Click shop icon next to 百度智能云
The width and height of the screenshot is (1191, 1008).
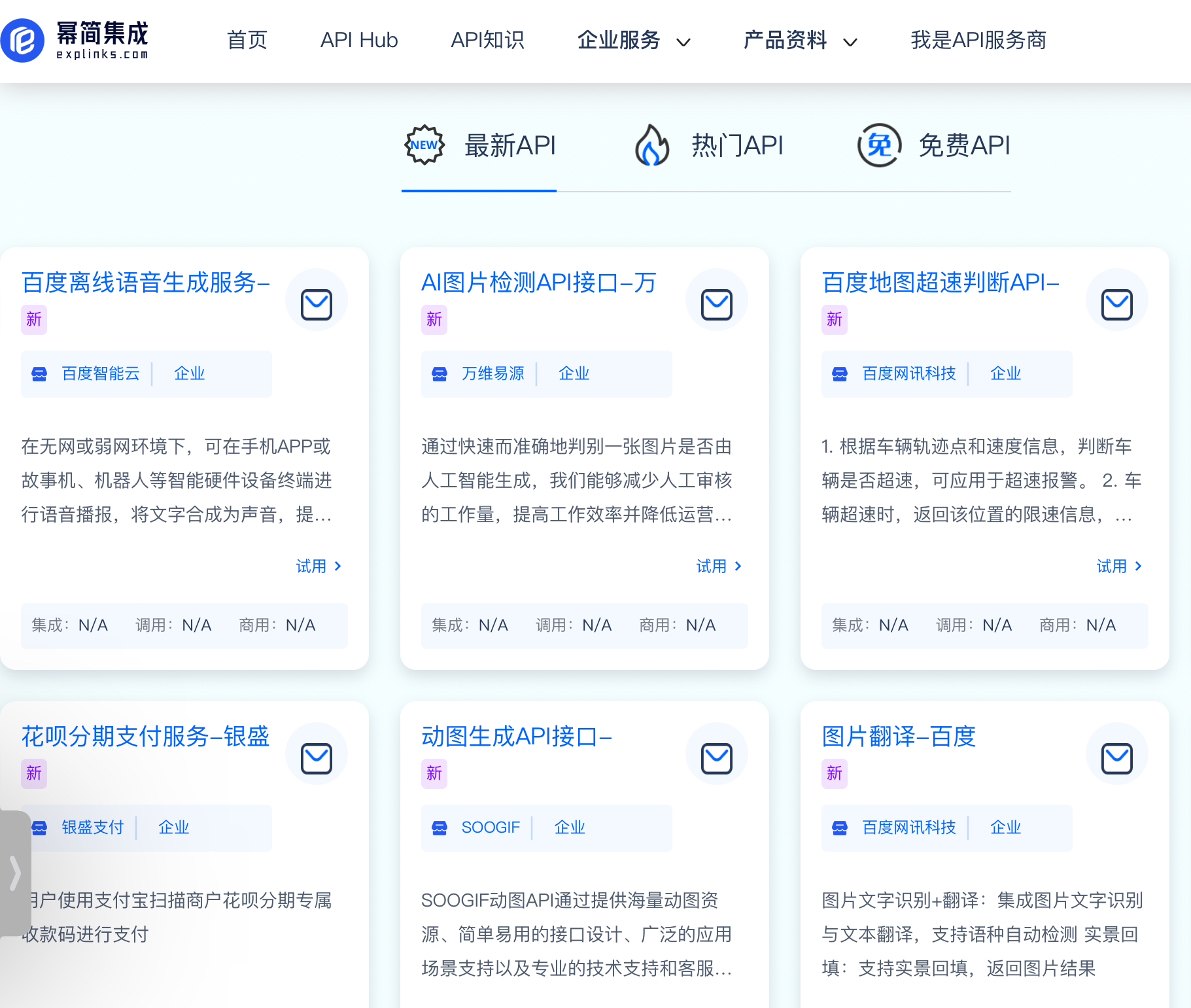40,374
